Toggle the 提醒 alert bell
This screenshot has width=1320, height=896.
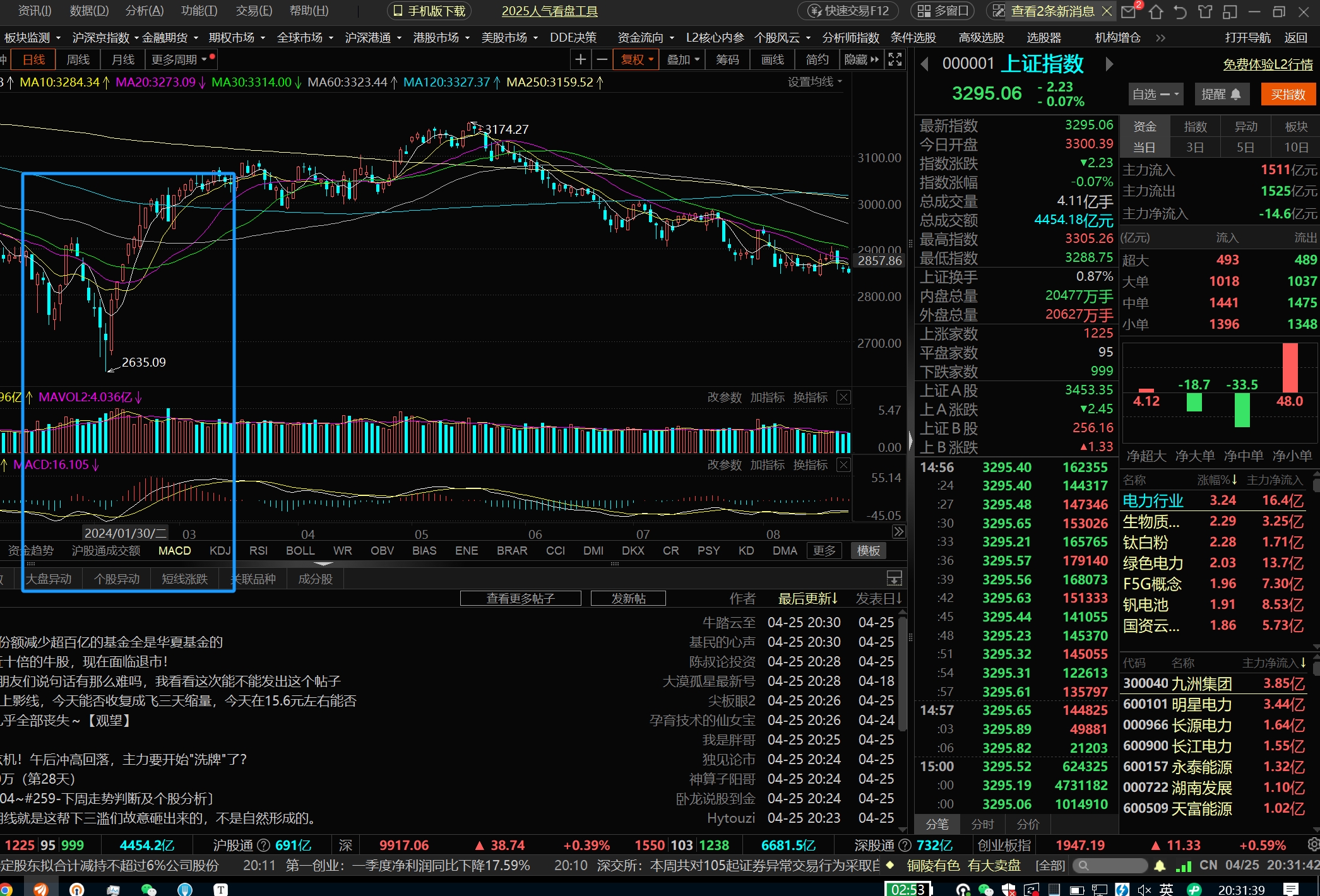[1221, 95]
